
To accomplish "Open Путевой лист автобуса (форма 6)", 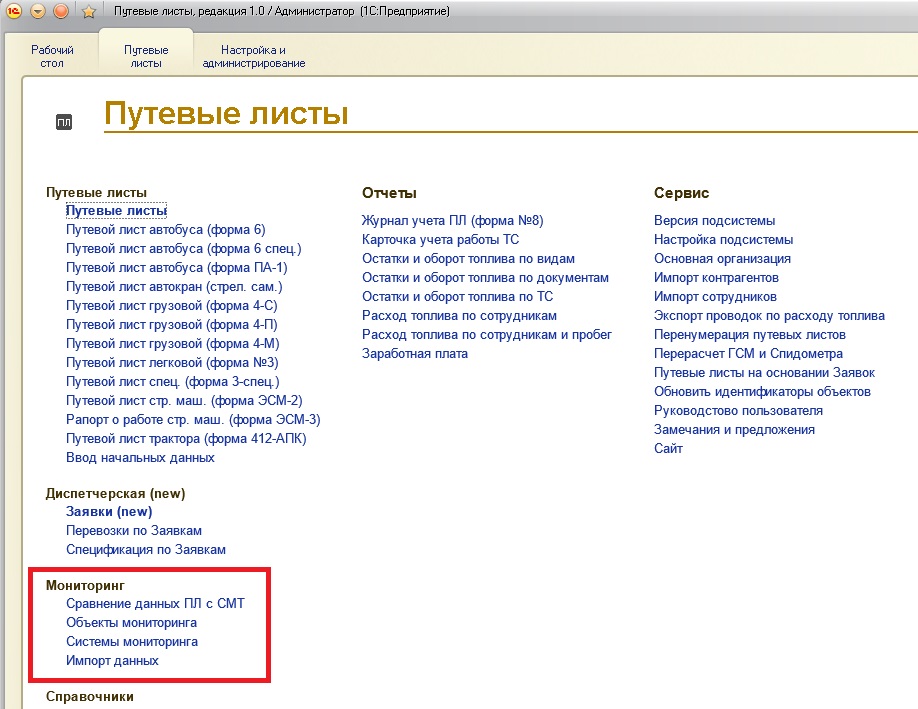I will click(165, 230).
